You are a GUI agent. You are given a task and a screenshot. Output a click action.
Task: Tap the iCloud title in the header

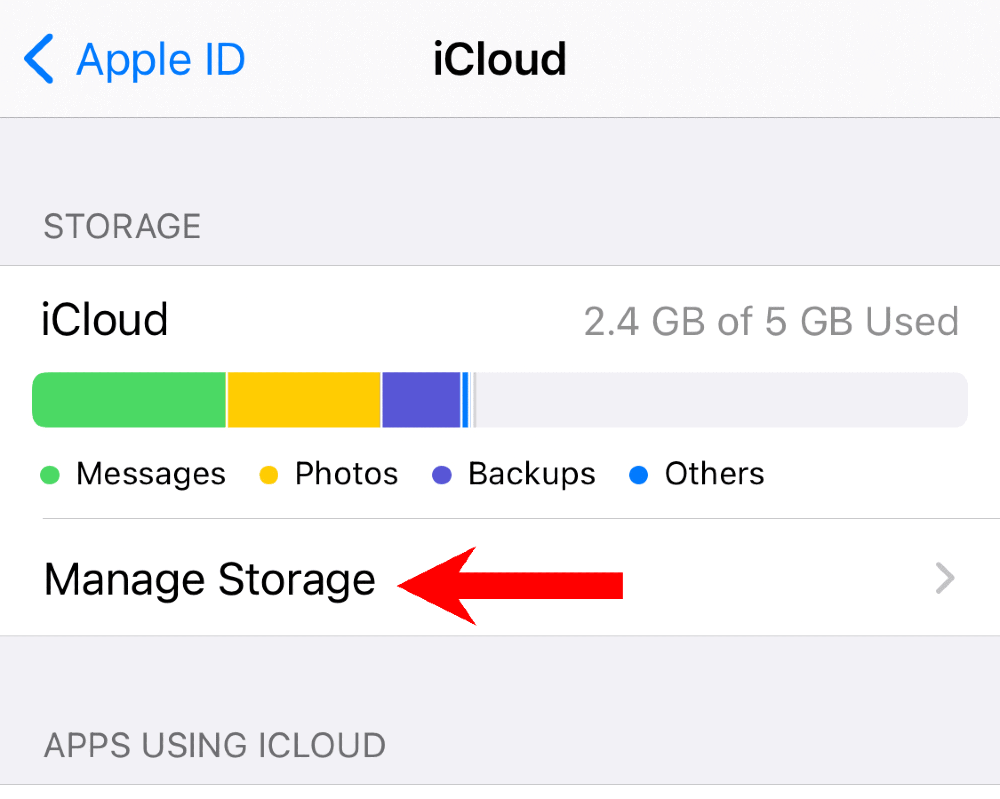coord(499,59)
